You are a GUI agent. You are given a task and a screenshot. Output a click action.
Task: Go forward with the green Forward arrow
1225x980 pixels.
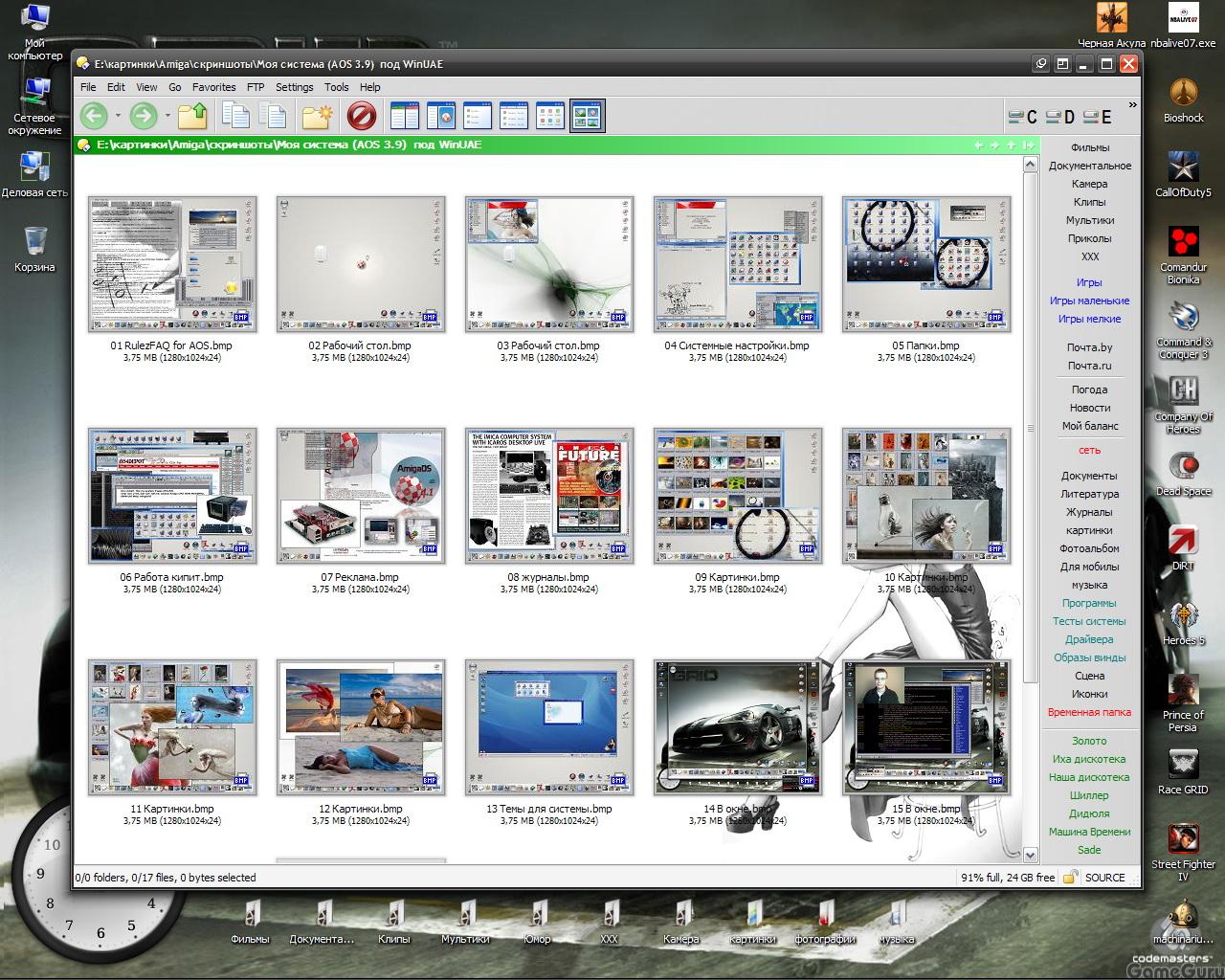(143, 117)
